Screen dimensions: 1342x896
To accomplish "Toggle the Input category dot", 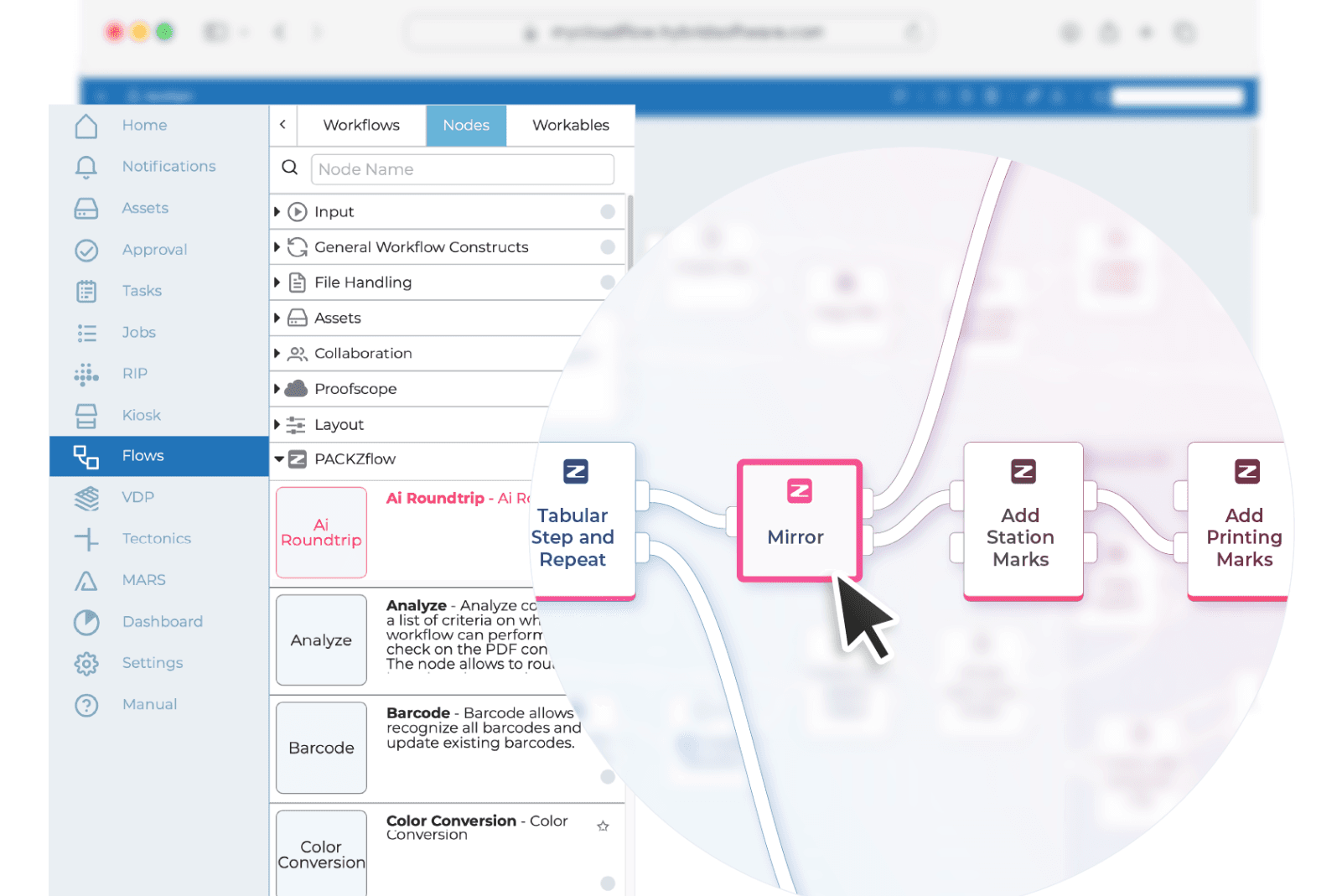I will 608,212.
